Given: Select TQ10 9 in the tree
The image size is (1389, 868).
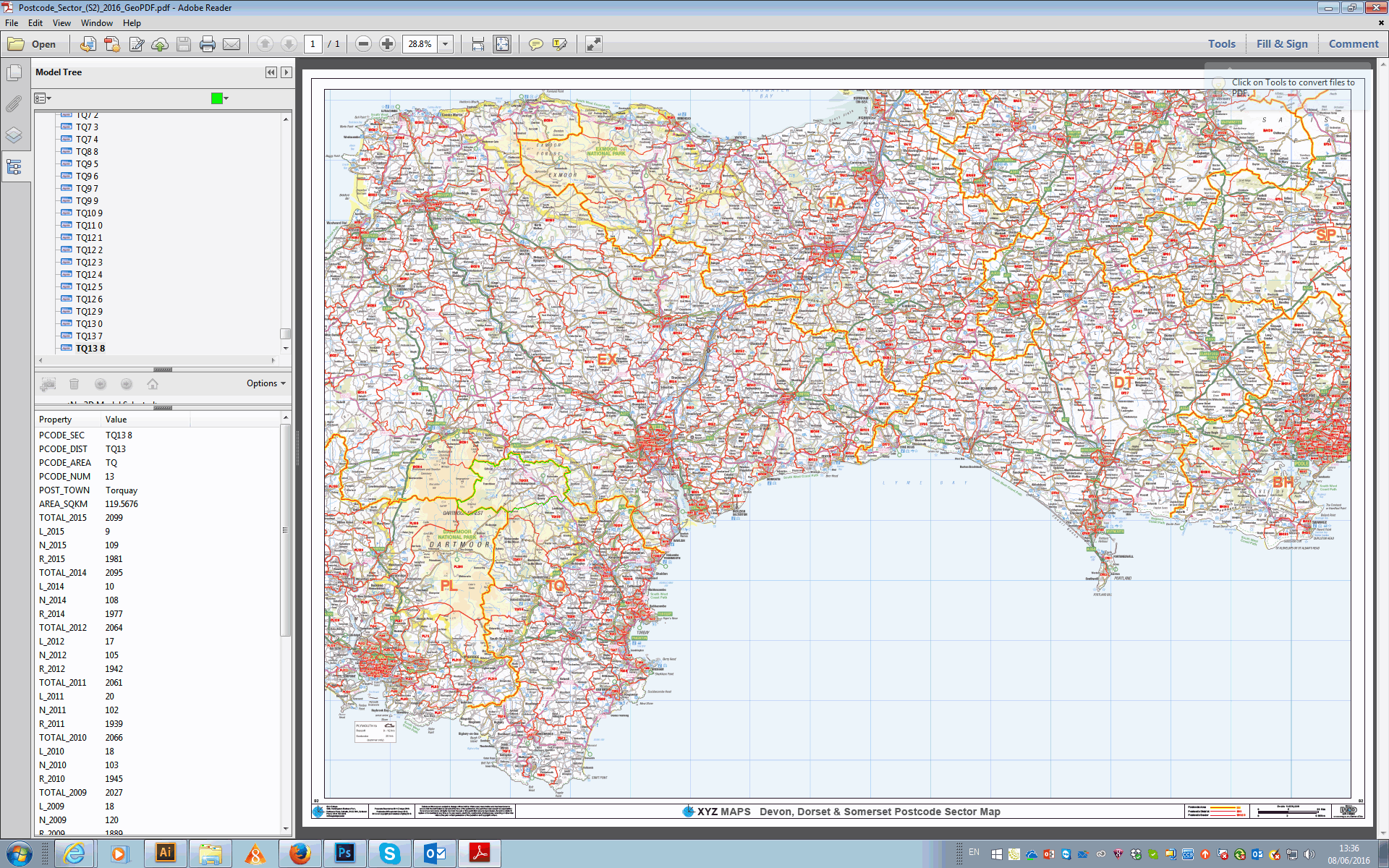Looking at the screenshot, I should [x=89, y=213].
